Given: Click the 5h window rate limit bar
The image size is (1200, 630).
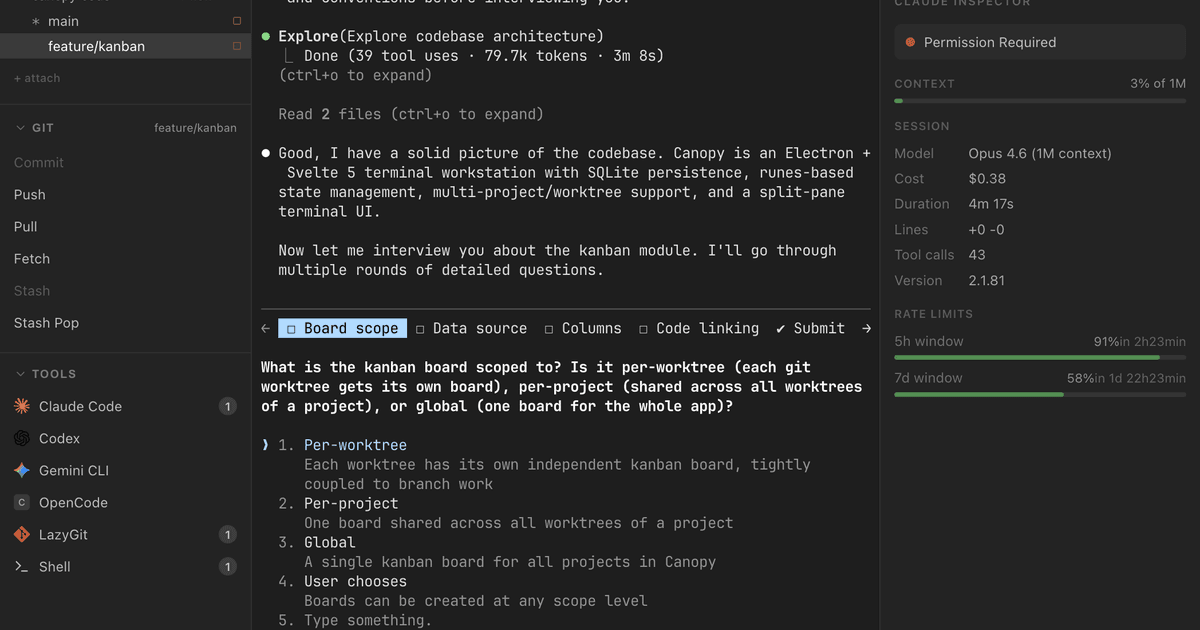Looking at the screenshot, I should click(1040, 357).
